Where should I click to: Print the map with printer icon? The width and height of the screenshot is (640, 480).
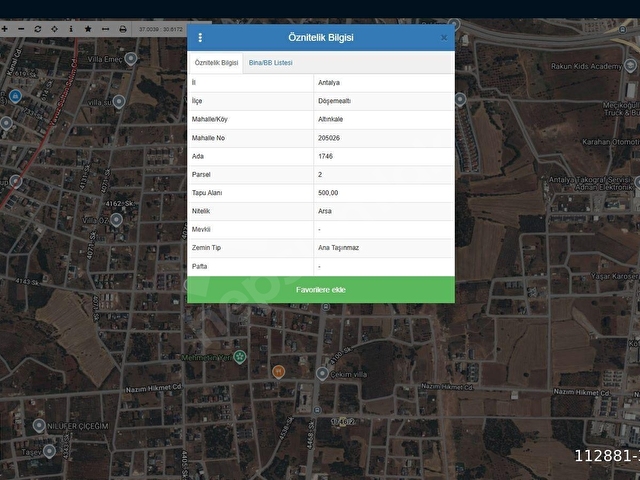122,29
